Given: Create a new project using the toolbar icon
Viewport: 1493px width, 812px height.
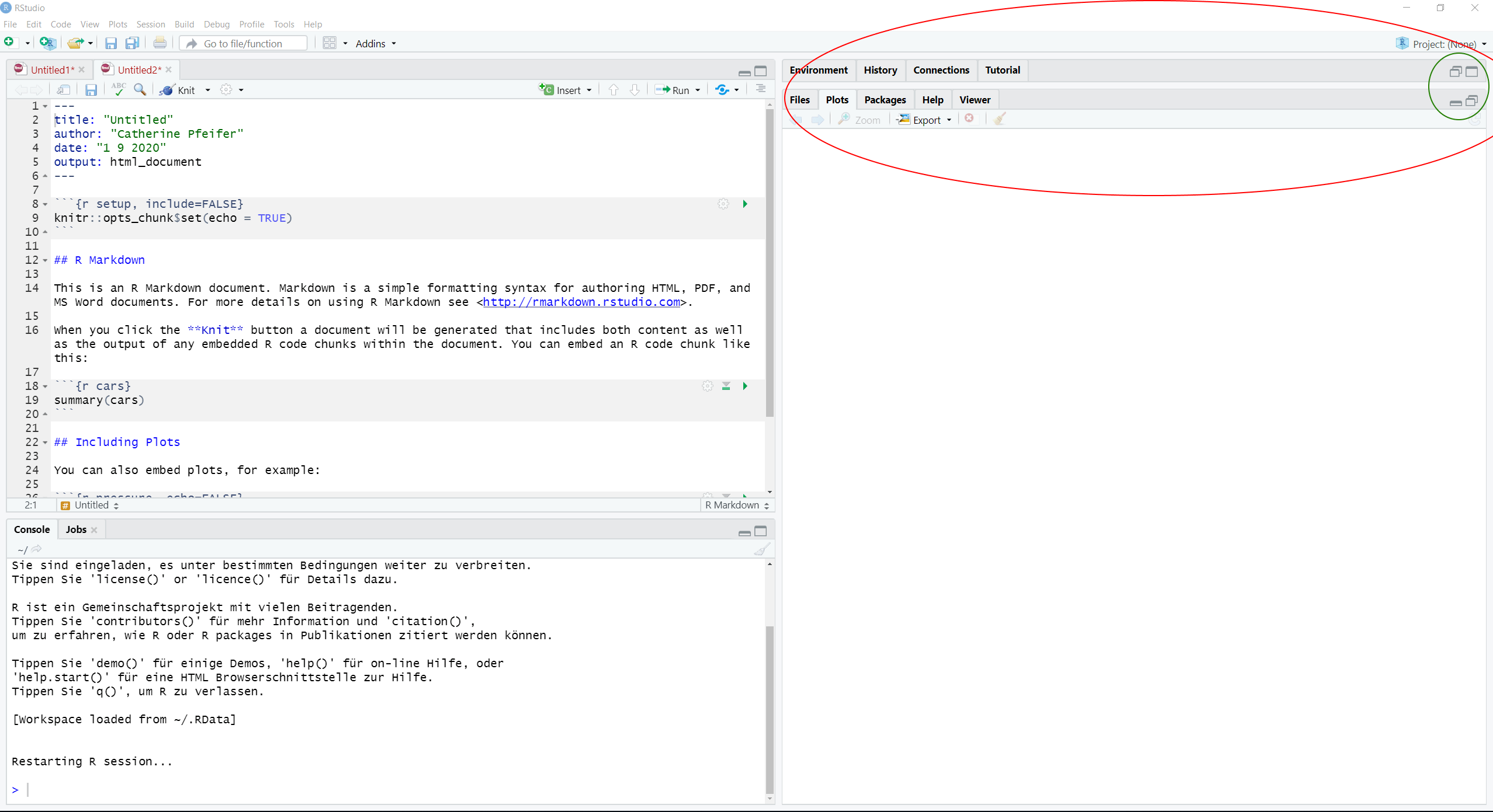Looking at the screenshot, I should [48, 43].
